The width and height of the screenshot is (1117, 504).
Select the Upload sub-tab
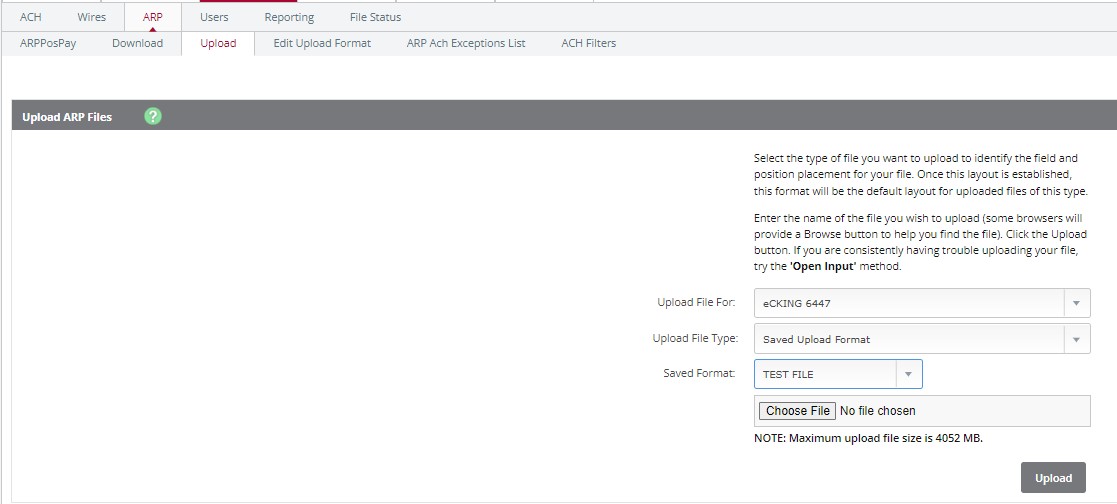[x=218, y=43]
